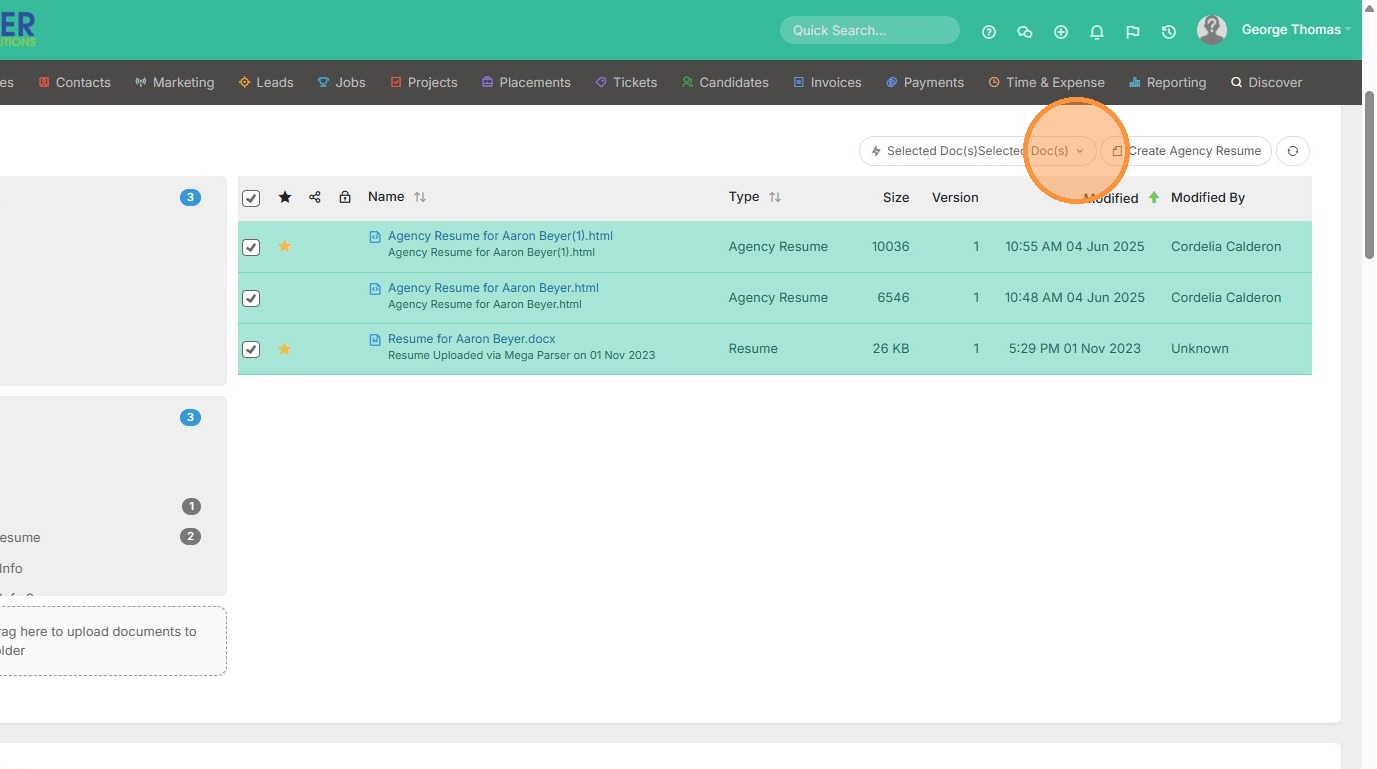This screenshot has height=769, width=1377.
Task: Click the refresh documents icon button
Action: pyautogui.click(x=1293, y=151)
